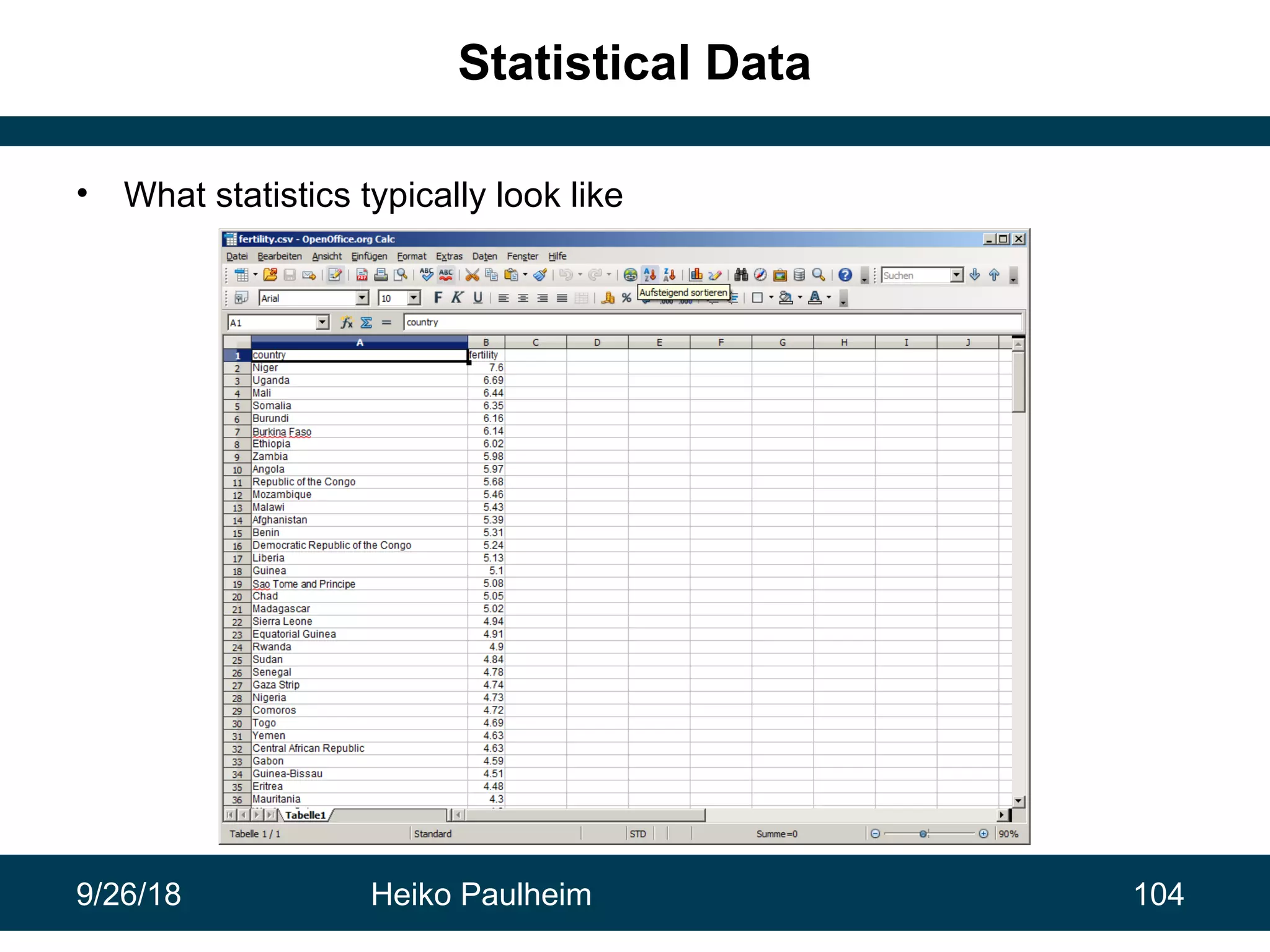The image size is (1270, 952).
Task: Apply currency number format coins icon
Action: coord(608,298)
